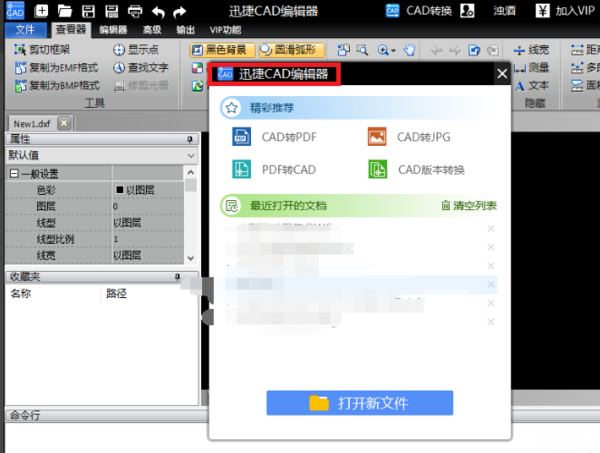Screen dimensions: 600x453
Task: Click the user account icon
Action: click(x=467, y=11)
